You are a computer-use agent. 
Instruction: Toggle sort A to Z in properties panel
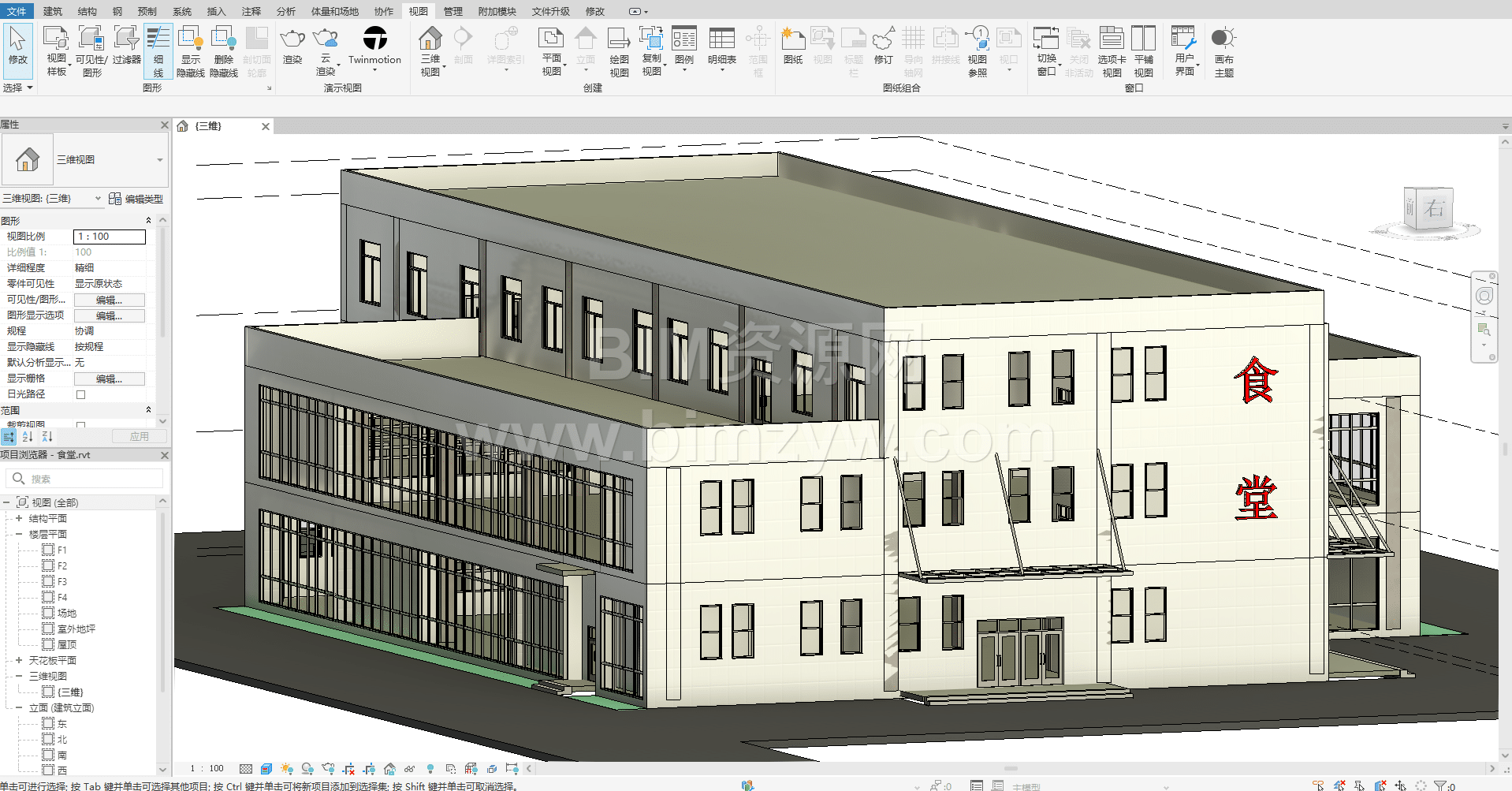[28, 436]
